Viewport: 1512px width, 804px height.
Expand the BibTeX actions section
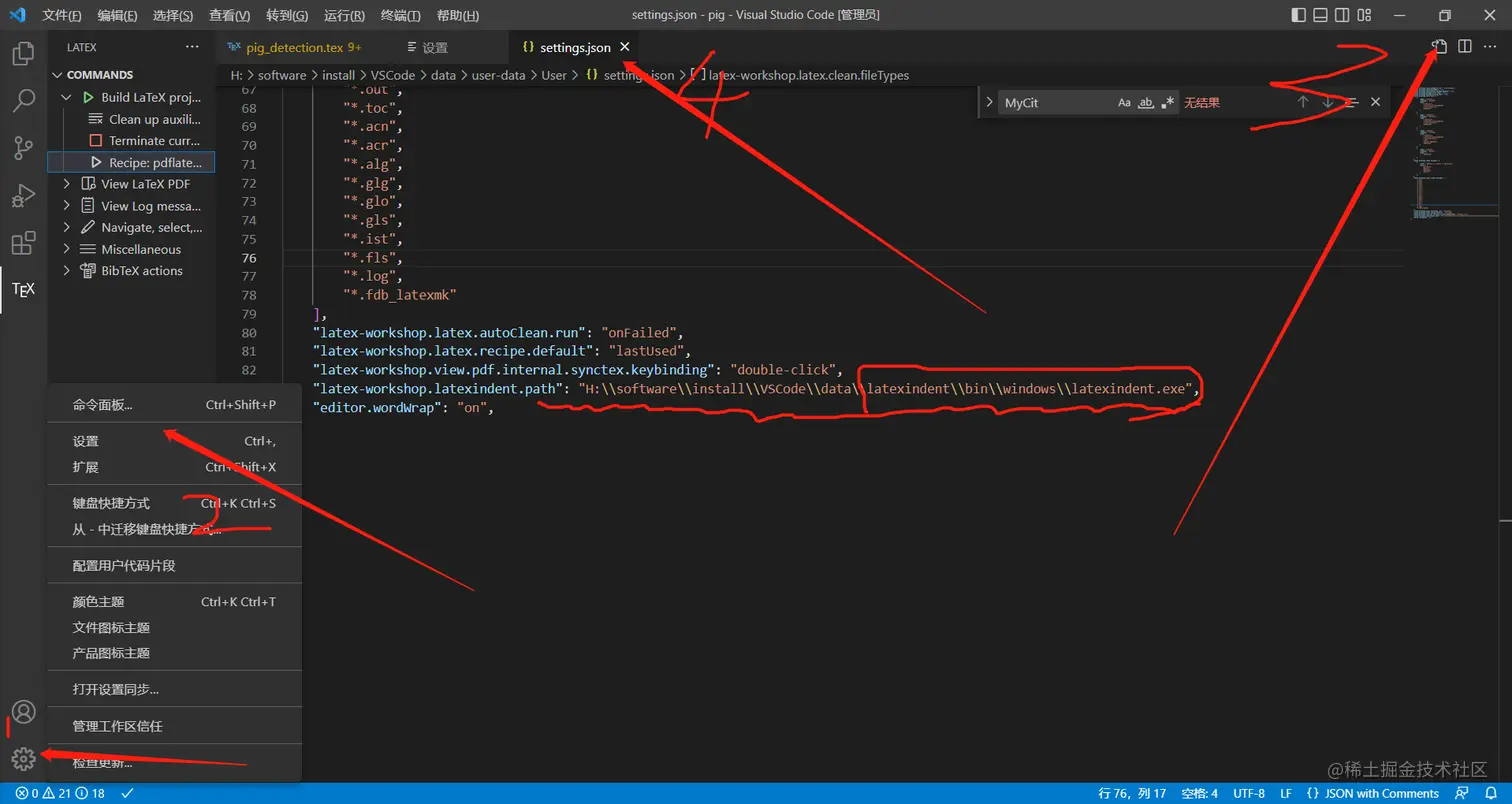66,270
